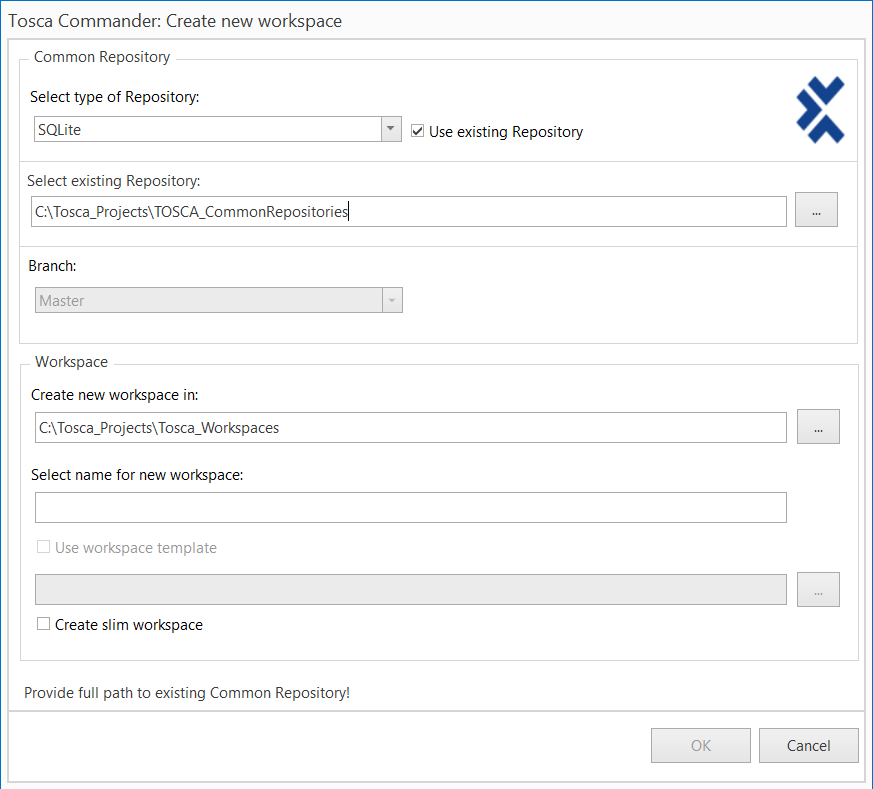Click the 'Select existing Repository:' label

pos(114,181)
